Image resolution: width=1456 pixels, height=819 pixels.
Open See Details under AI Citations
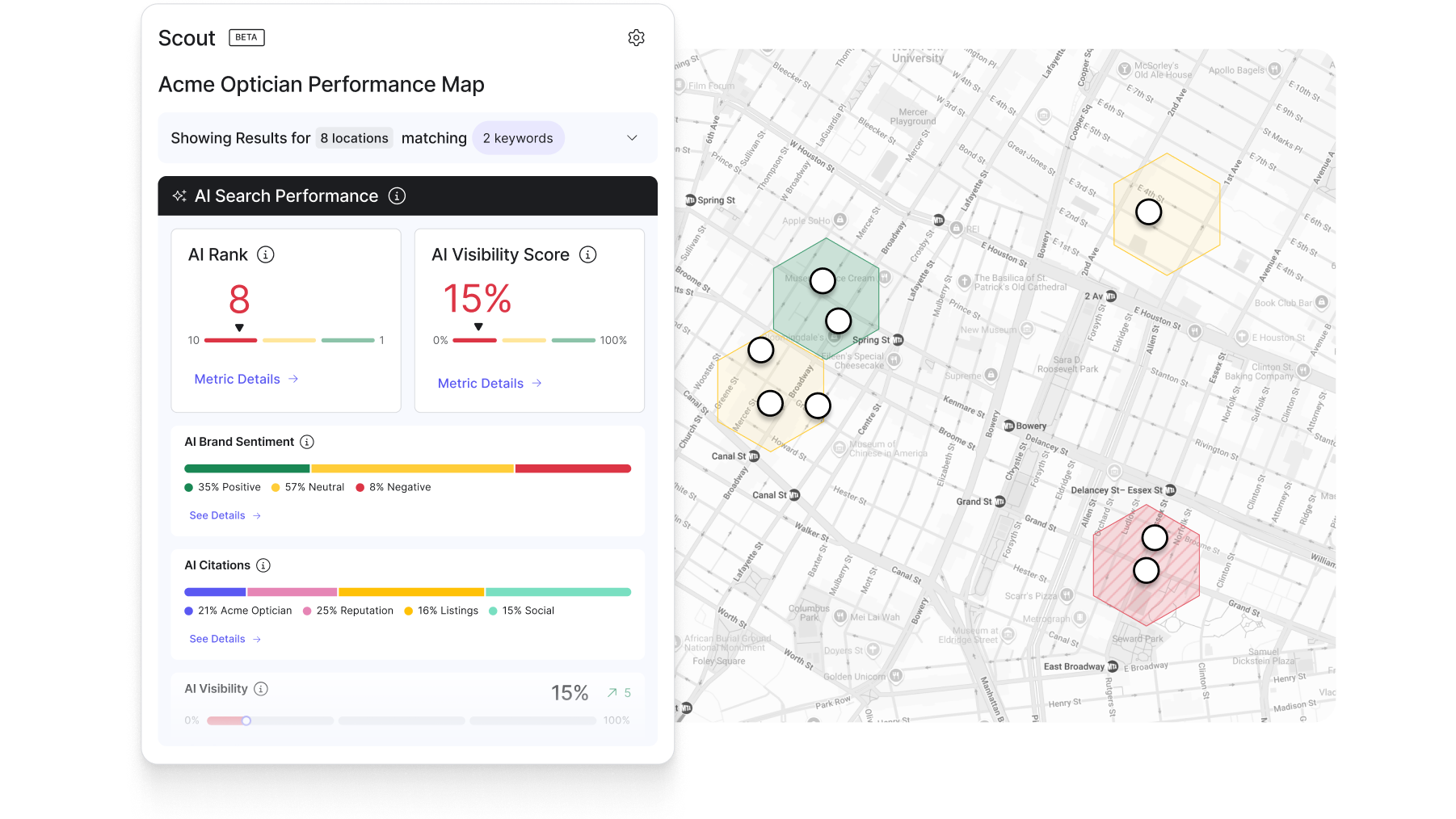click(x=225, y=639)
